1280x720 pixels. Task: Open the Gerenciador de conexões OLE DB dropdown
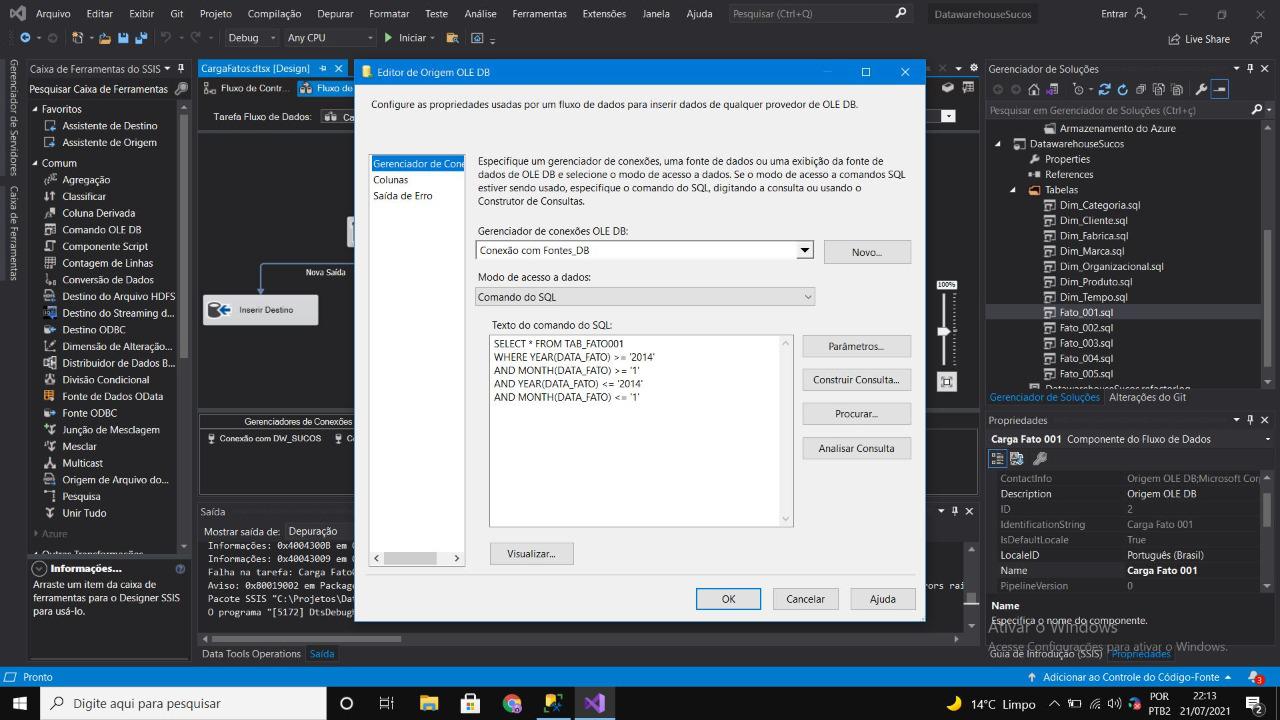click(805, 250)
